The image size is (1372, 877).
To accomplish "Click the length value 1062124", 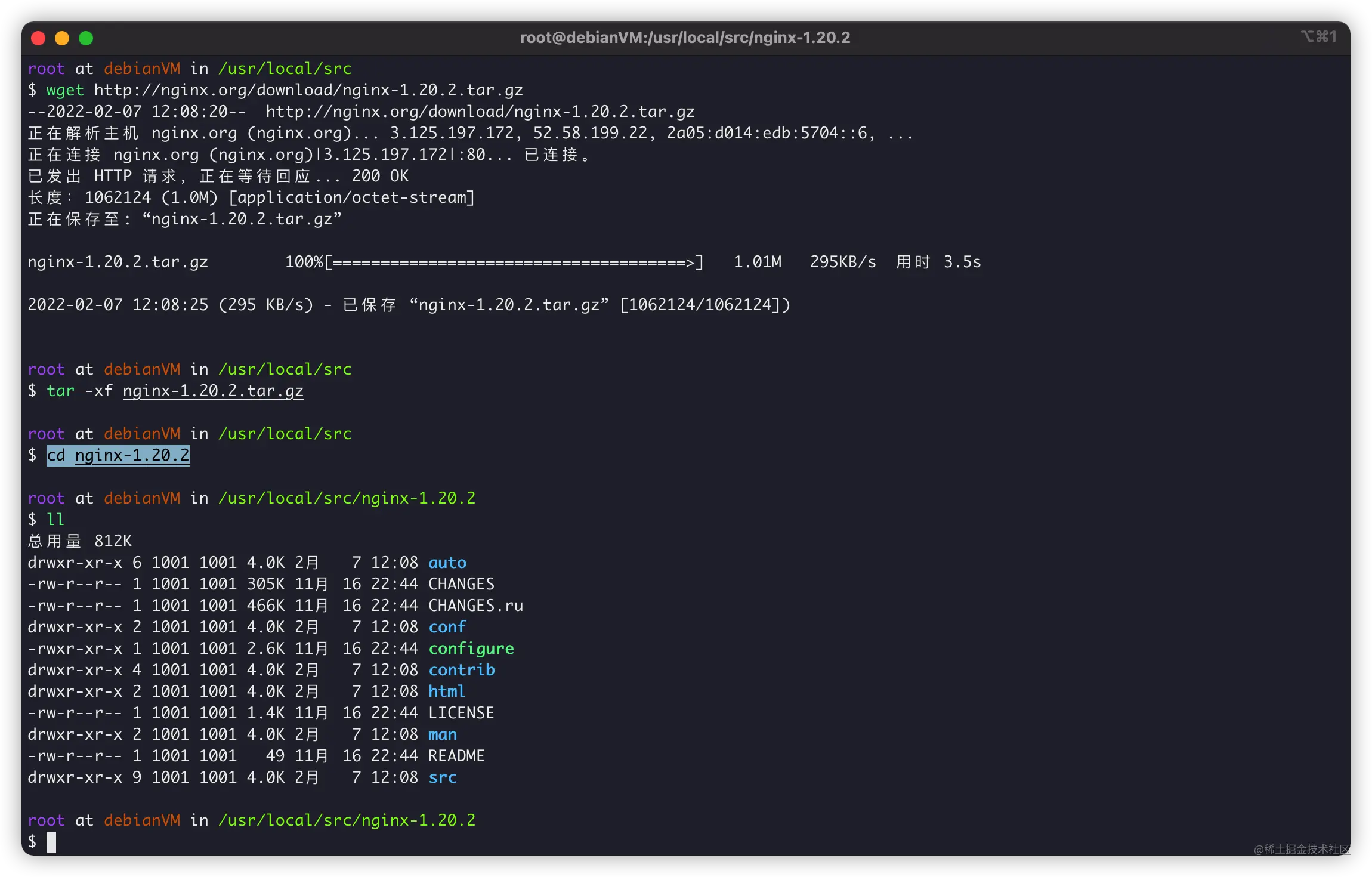I will click(118, 197).
